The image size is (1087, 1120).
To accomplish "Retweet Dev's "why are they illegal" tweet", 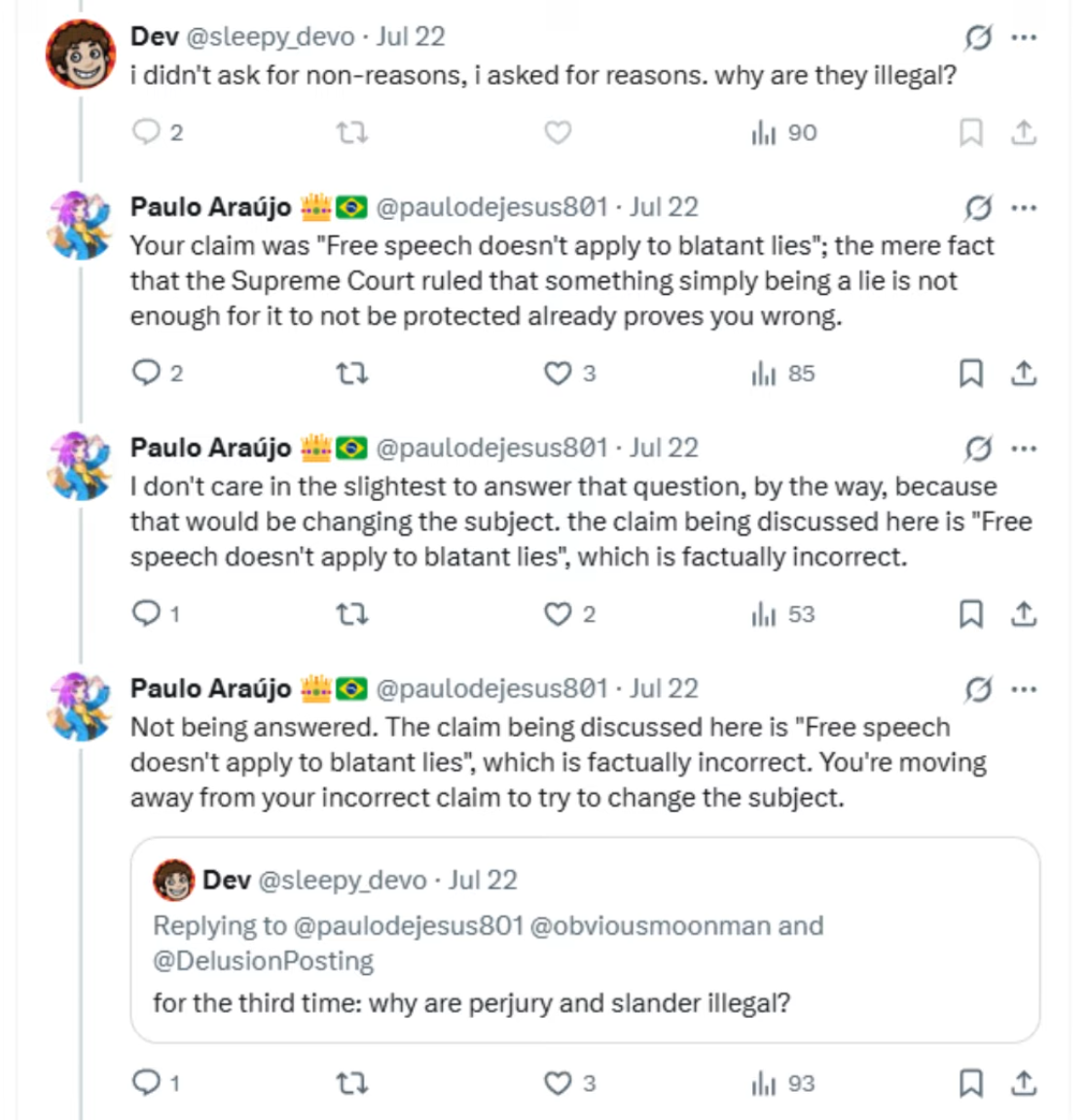I will point(352,132).
